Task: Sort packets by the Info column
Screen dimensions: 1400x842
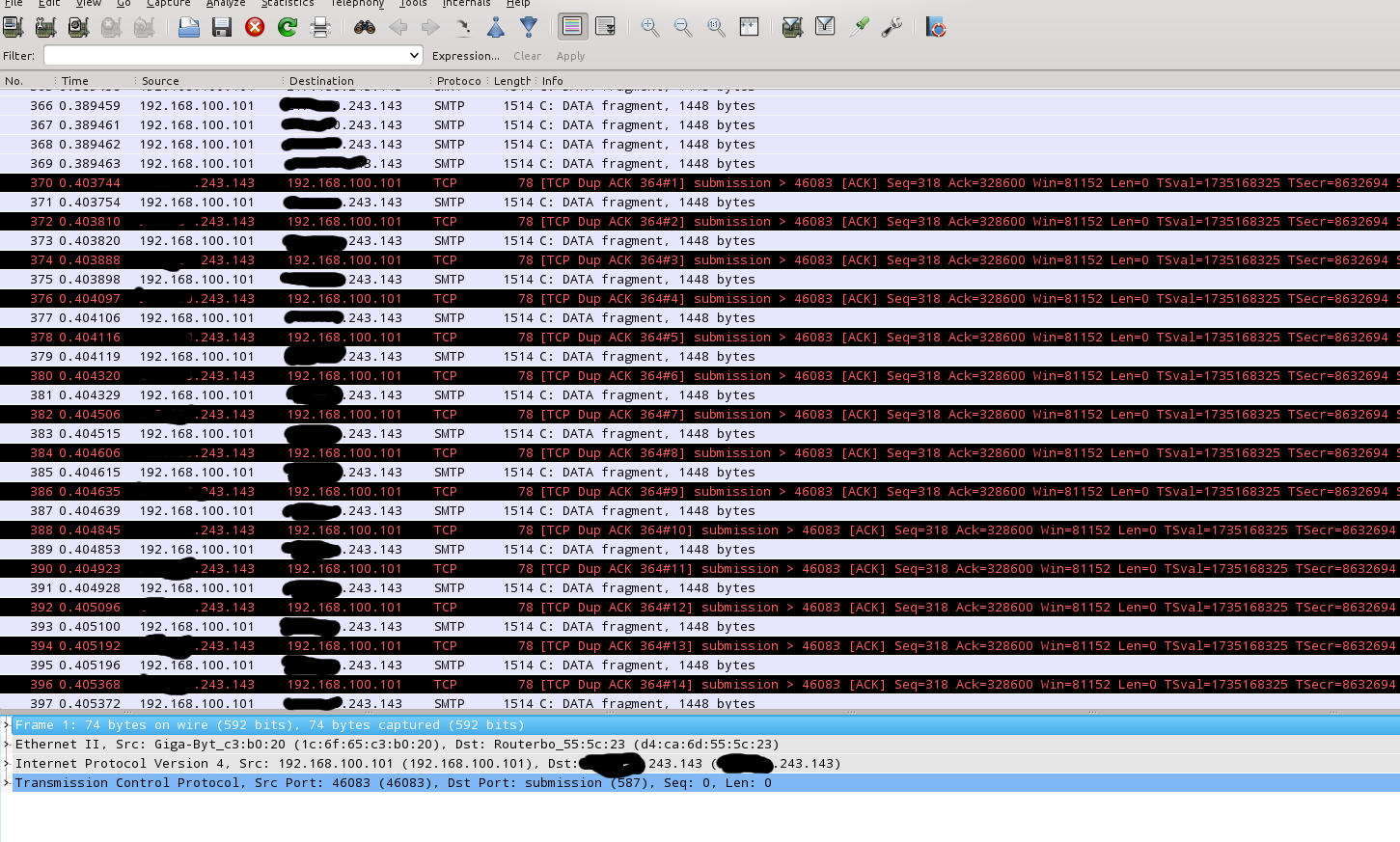Action: pyautogui.click(x=969, y=81)
